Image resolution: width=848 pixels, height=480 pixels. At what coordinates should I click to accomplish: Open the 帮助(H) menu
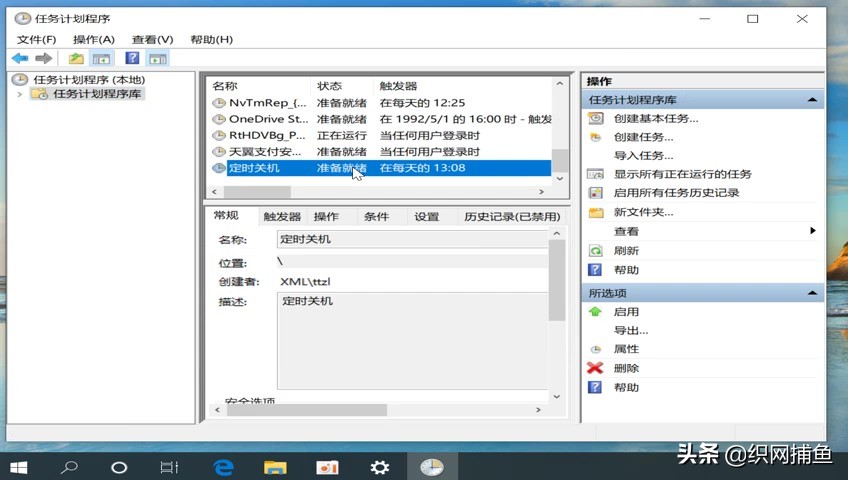(211, 39)
